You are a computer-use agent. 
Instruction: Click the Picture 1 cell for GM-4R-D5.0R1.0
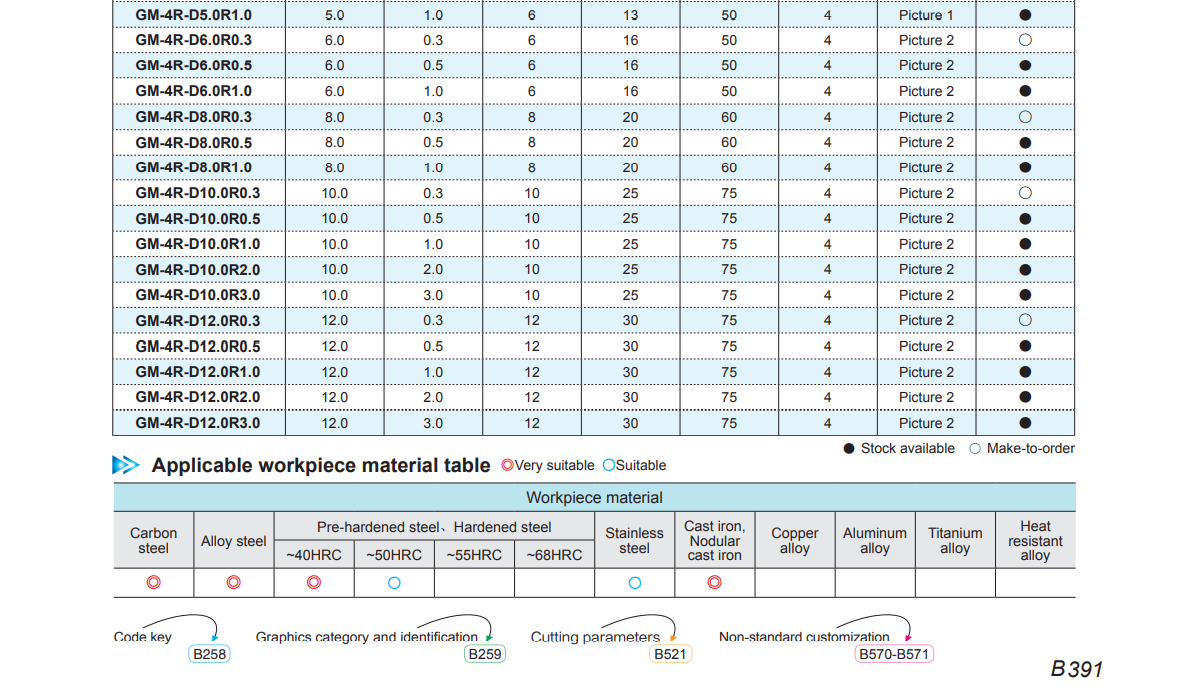925,15
